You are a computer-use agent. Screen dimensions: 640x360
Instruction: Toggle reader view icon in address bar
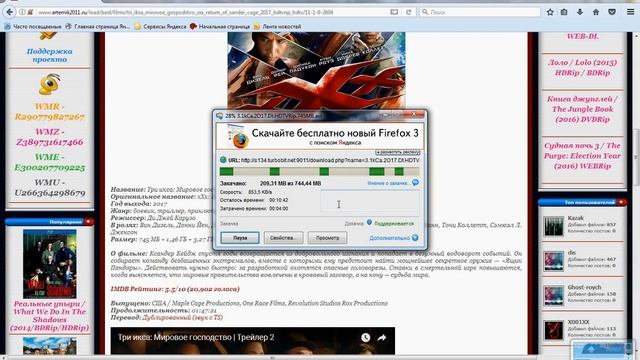394,12
